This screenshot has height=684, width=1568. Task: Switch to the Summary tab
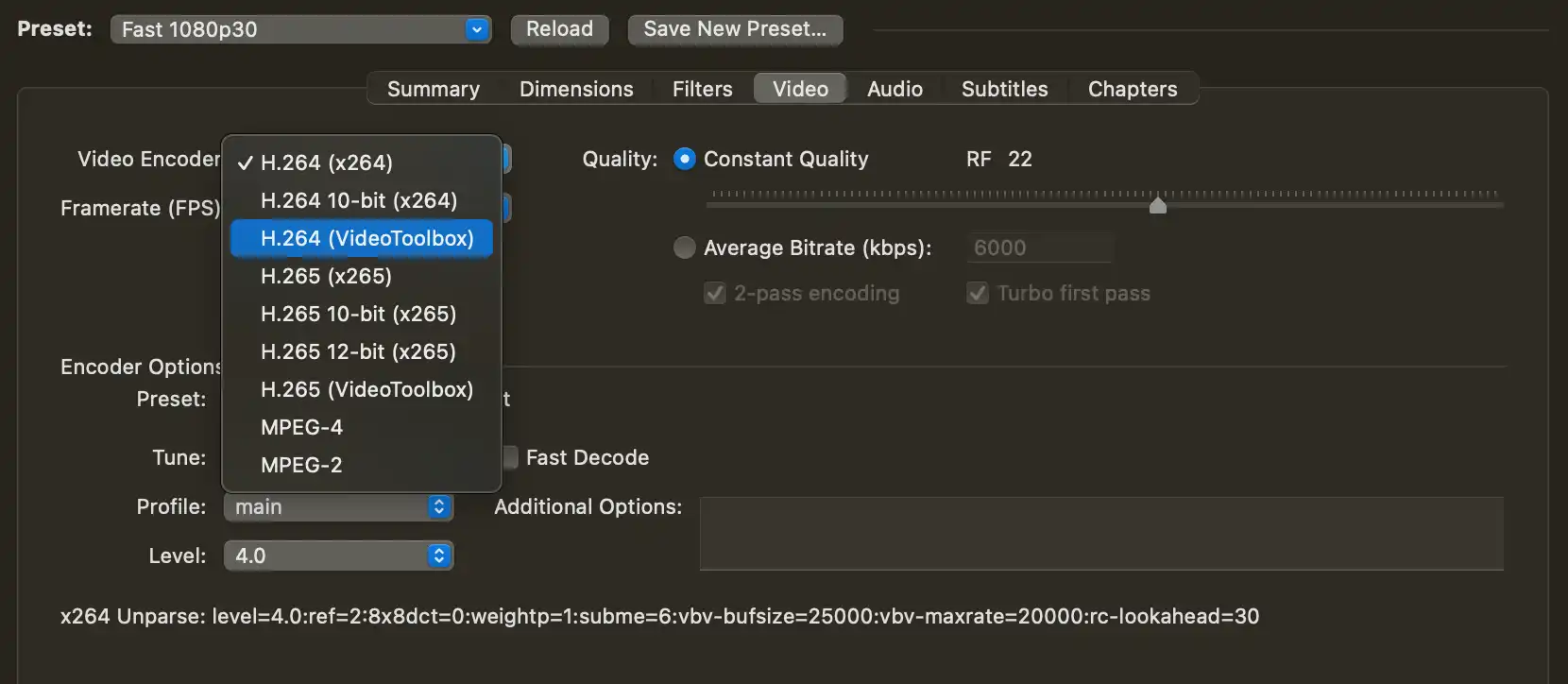(x=434, y=89)
